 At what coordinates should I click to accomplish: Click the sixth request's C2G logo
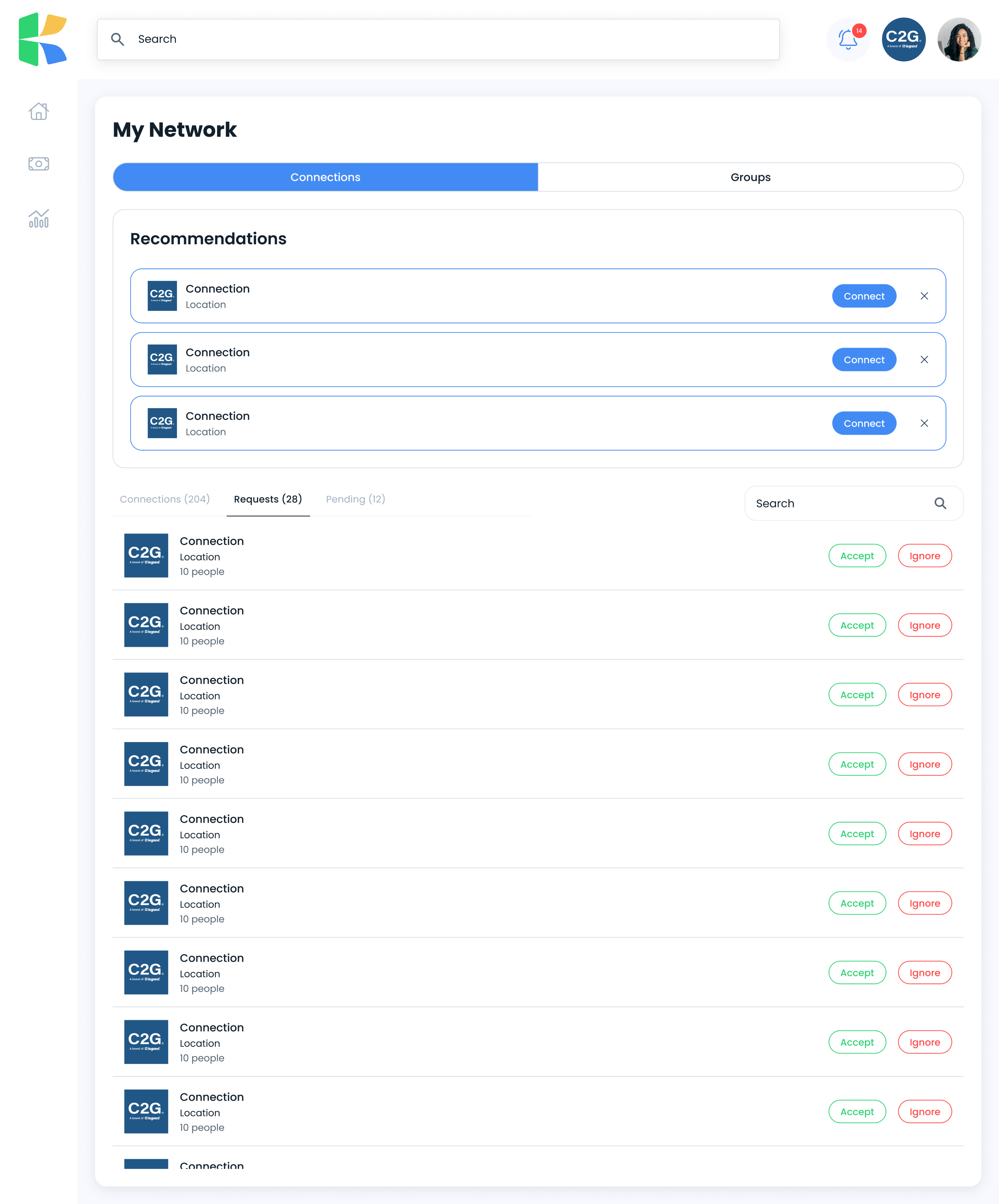[x=146, y=903]
